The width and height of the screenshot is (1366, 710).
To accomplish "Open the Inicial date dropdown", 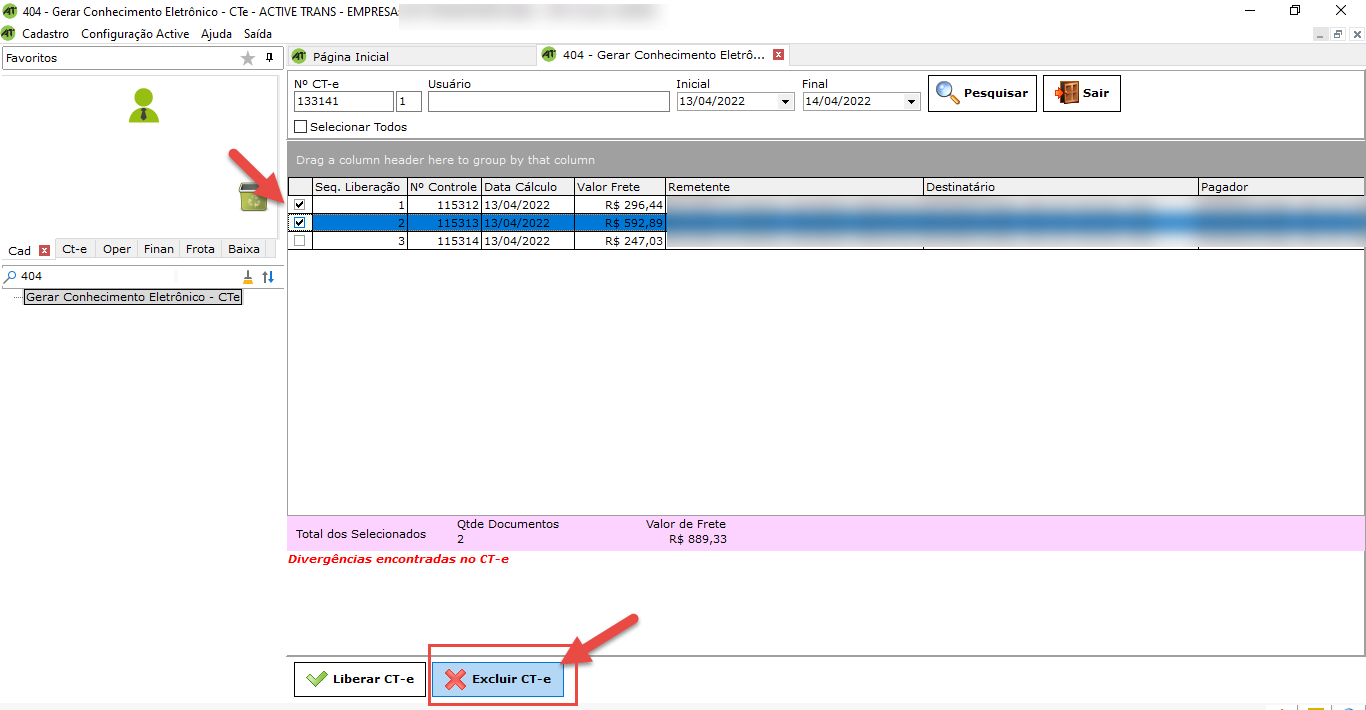I will tap(785, 102).
